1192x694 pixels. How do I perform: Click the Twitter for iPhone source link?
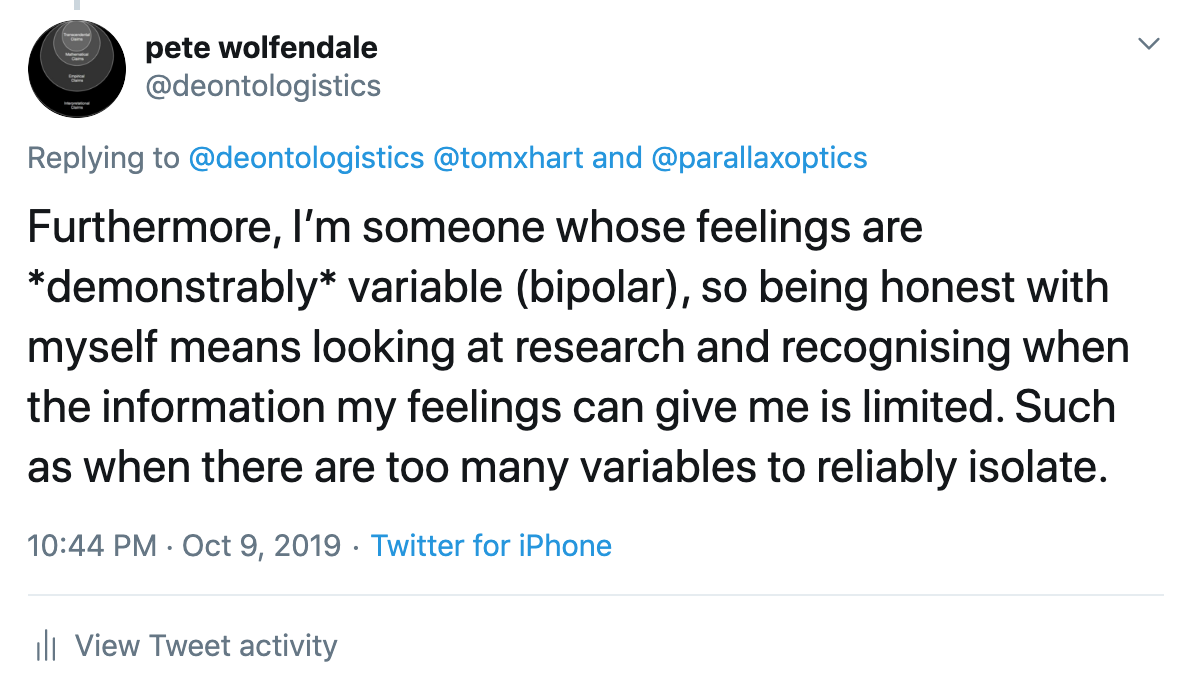[491, 546]
